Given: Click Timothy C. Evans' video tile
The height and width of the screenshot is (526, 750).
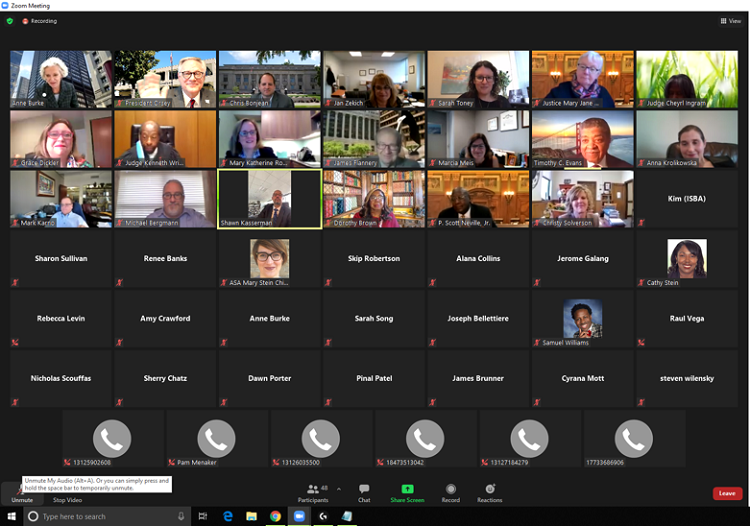Looking at the screenshot, I should point(582,138).
